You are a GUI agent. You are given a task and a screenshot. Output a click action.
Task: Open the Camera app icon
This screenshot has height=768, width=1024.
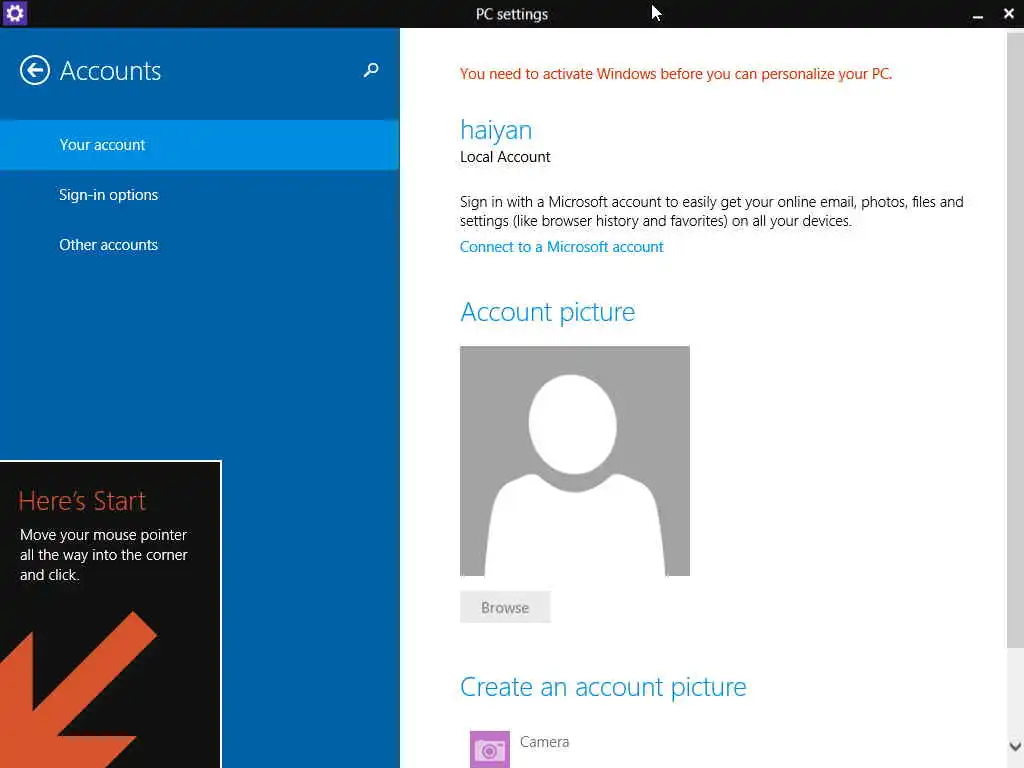[490, 750]
